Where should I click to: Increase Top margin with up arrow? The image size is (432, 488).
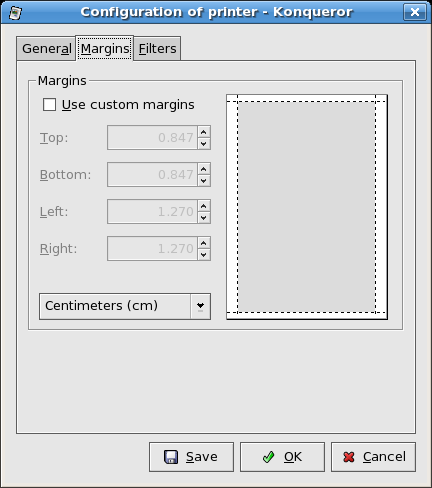204,132
